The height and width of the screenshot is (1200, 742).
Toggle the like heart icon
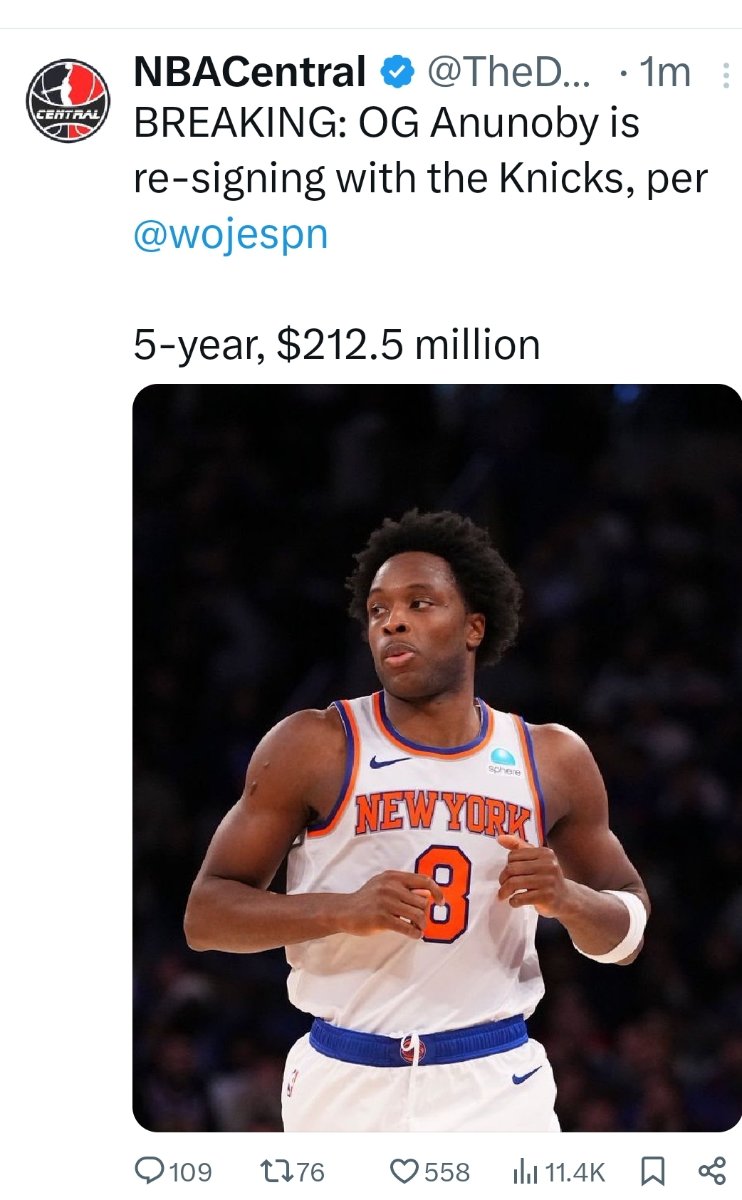click(403, 1171)
